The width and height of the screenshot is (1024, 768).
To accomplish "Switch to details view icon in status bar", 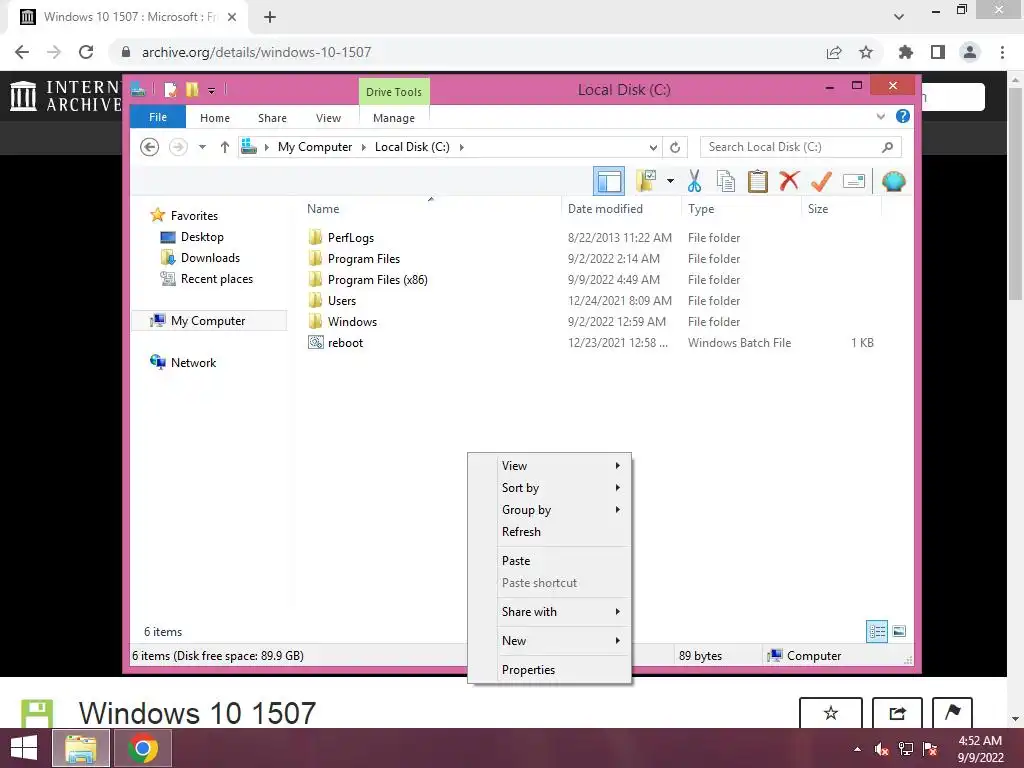I will 876,631.
